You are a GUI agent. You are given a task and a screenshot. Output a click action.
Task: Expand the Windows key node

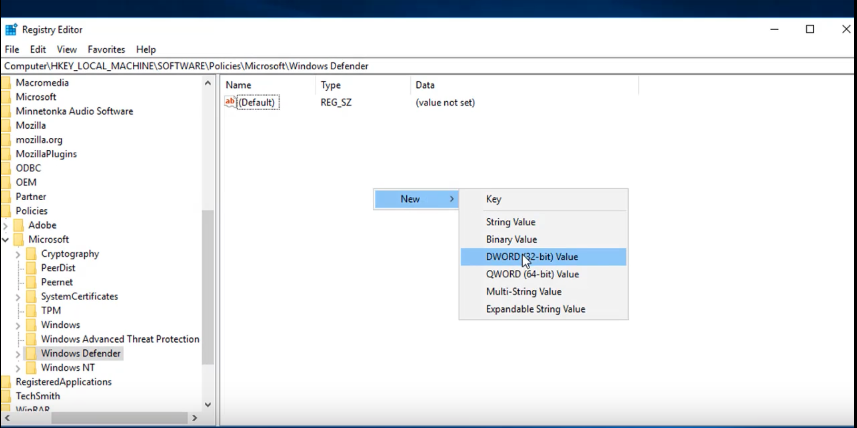click(18, 325)
